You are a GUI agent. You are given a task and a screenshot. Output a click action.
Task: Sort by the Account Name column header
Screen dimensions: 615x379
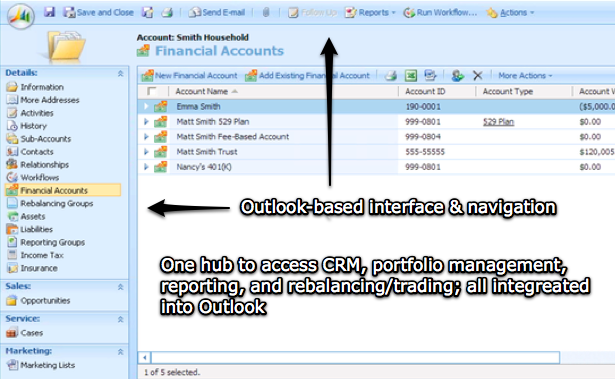201,91
